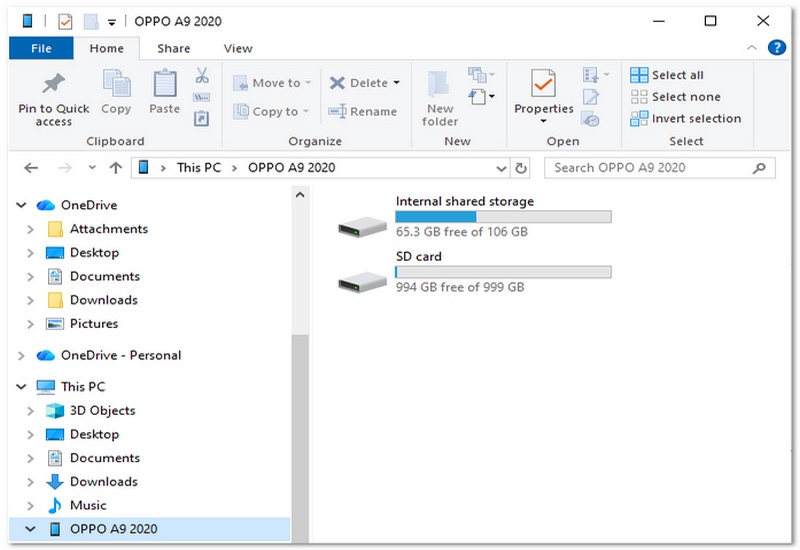The width and height of the screenshot is (800, 550).
Task: Click the Copy ribbon icon
Action: click(x=116, y=83)
